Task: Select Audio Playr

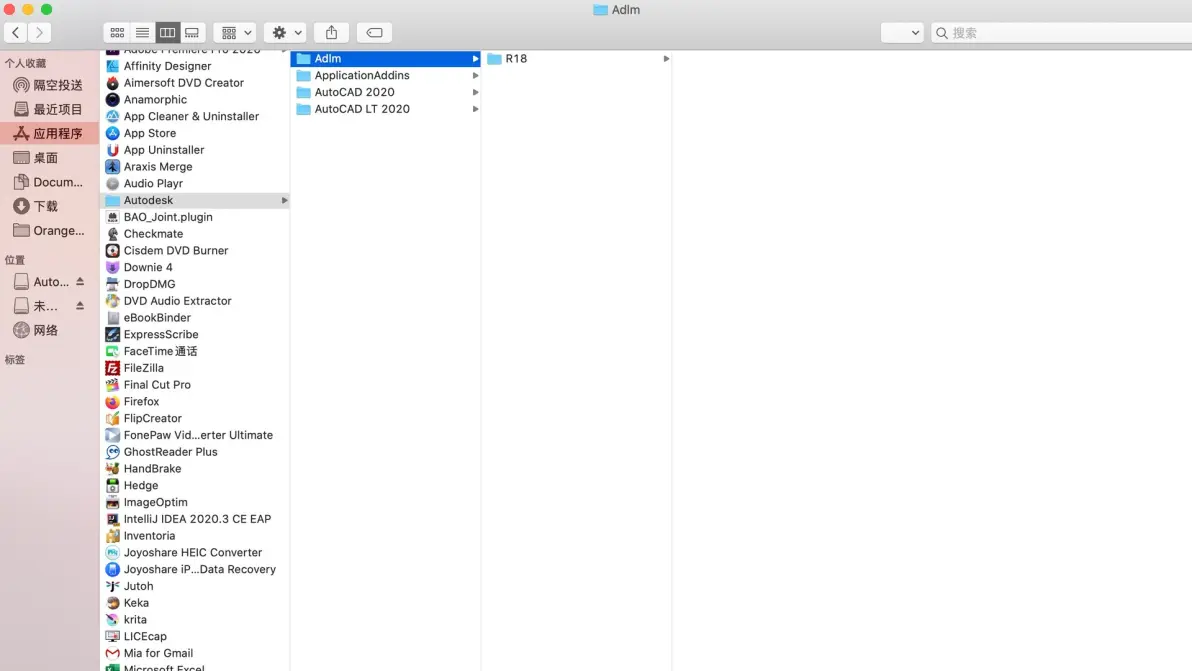Action: (x=195, y=183)
